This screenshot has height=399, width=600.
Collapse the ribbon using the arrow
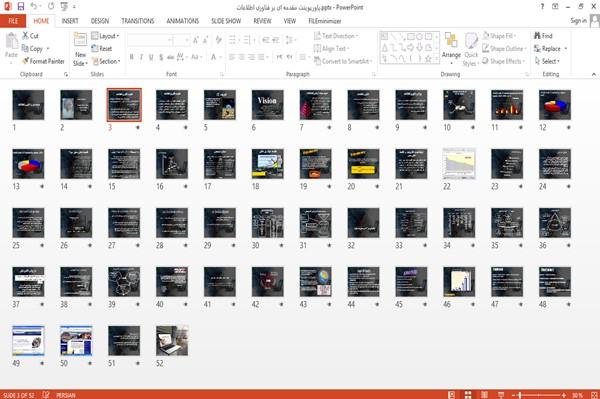point(593,74)
